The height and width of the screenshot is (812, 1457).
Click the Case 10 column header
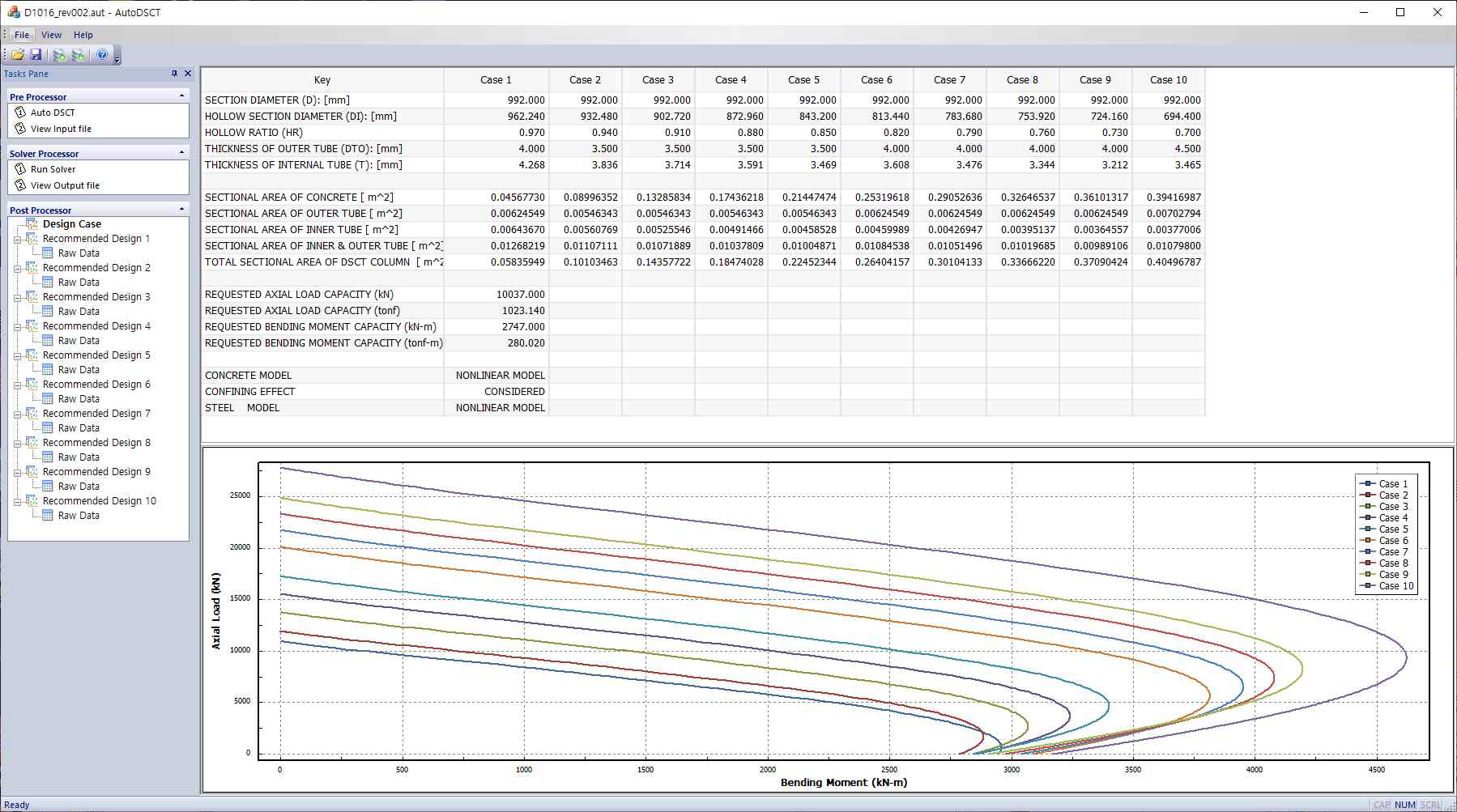click(x=1169, y=80)
